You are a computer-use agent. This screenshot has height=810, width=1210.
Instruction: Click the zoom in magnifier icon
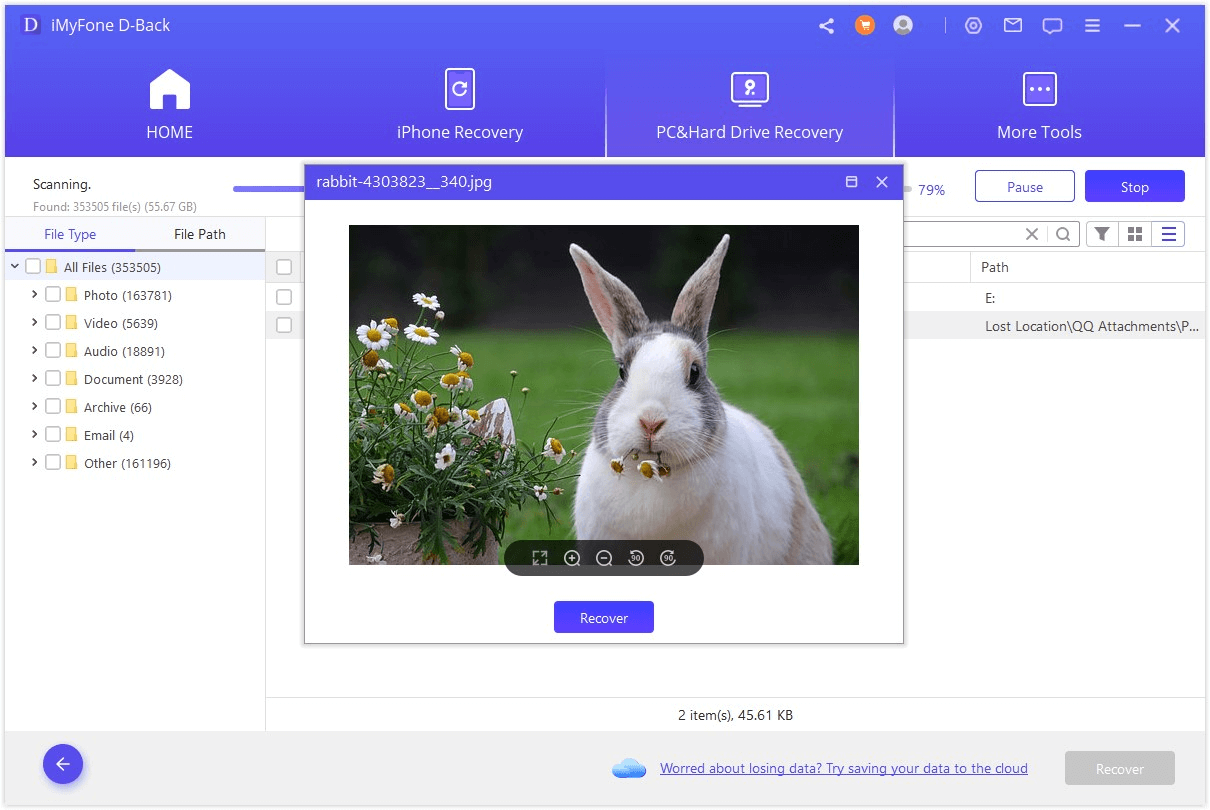pyautogui.click(x=572, y=559)
